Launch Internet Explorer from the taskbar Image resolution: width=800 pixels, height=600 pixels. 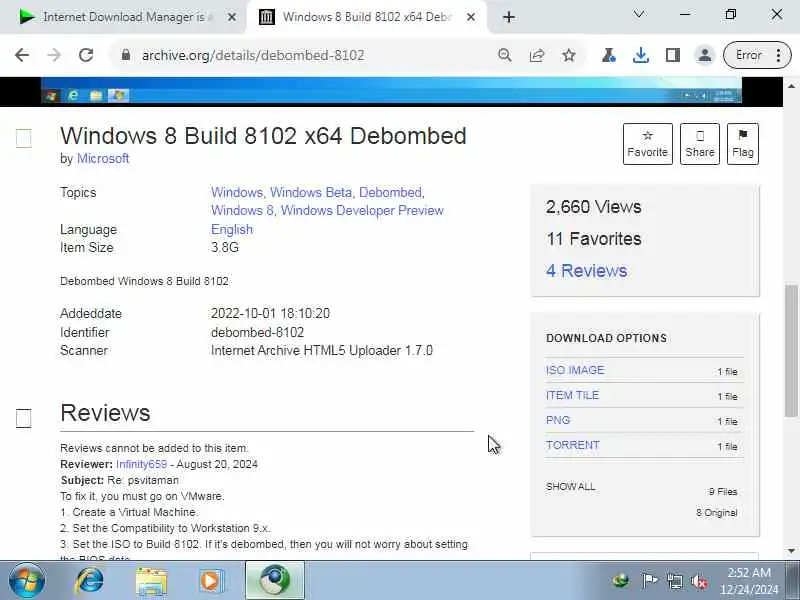pyautogui.click(x=89, y=580)
